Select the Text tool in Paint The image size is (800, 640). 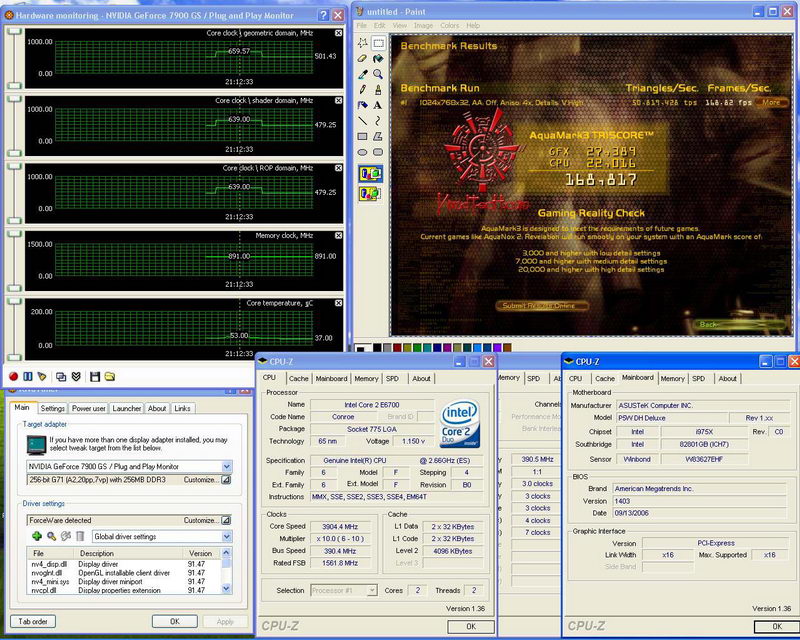click(x=379, y=105)
